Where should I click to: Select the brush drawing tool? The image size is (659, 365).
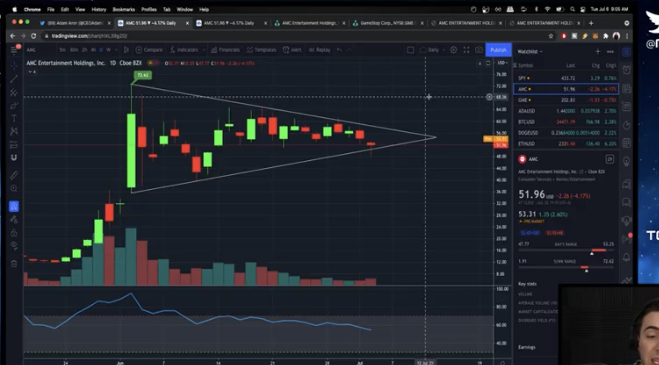[14, 106]
